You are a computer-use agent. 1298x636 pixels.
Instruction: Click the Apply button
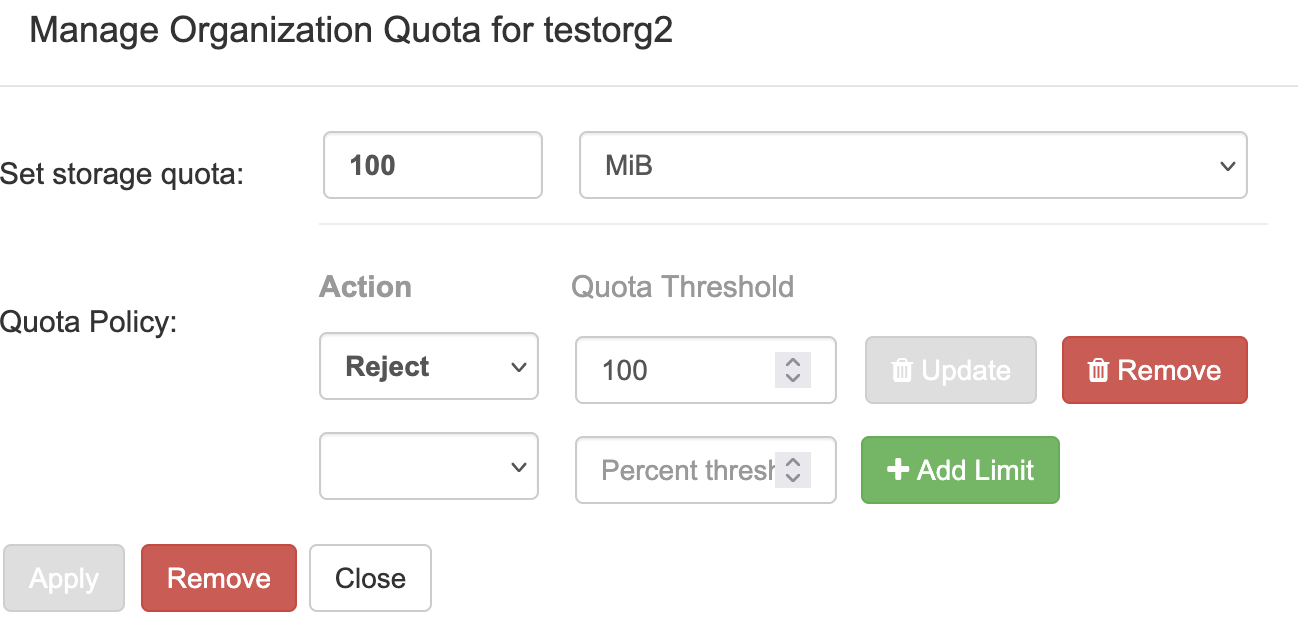tap(64, 578)
